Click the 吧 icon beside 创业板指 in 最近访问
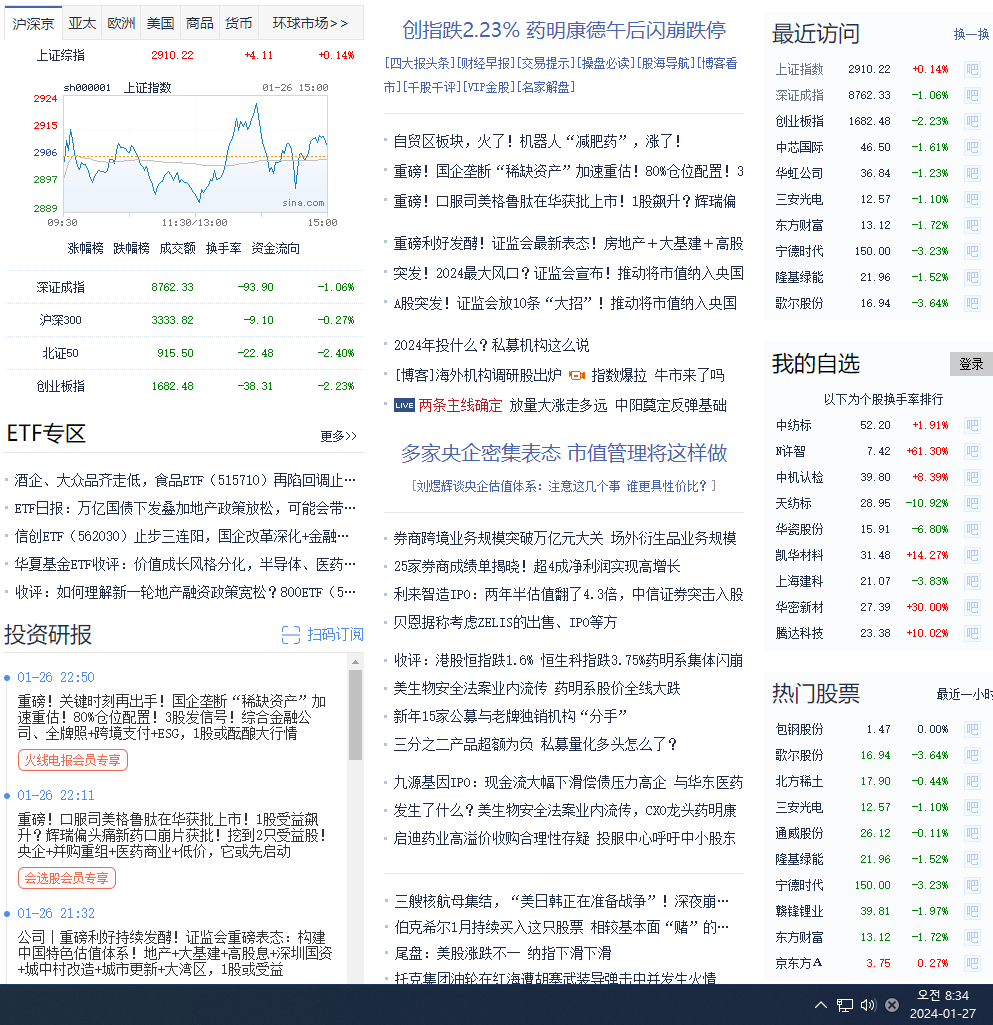The height and width of the screenshot is (1025, 993). (972, 122)
